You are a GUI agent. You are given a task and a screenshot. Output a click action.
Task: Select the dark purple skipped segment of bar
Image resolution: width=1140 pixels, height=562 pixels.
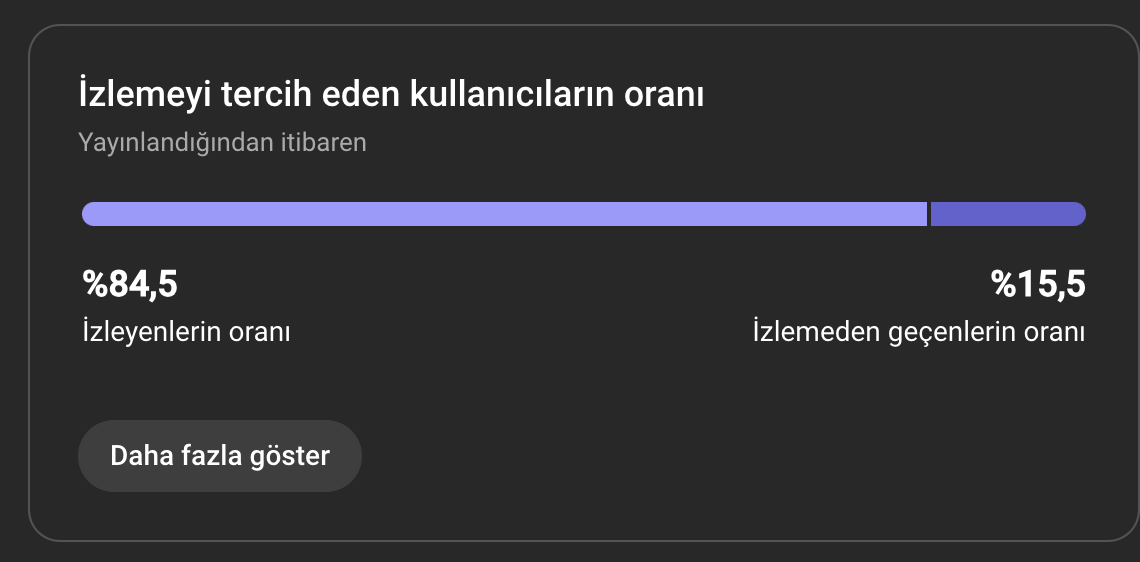click(x=1008, y=214)
